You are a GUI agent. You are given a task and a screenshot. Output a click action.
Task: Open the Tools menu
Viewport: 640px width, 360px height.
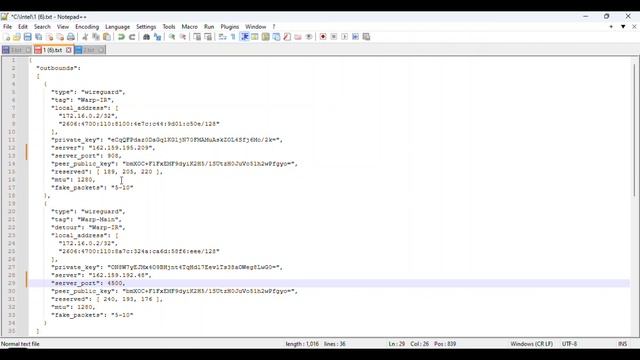pos(169,27)
